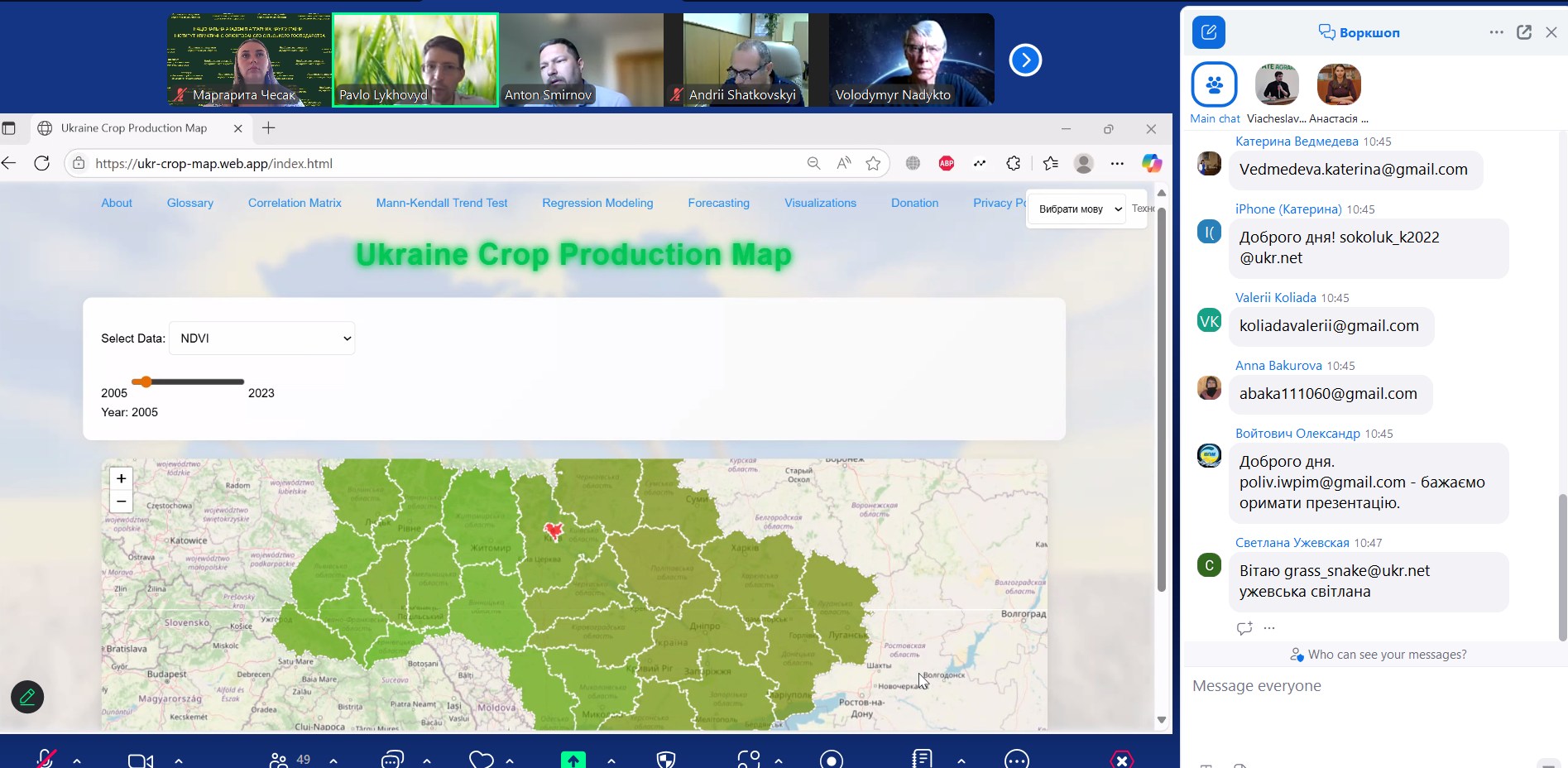The width and height of the screenshot is (1568, 768).
Task: Open the browser profile avatar
Action: tap(1084, 163)
